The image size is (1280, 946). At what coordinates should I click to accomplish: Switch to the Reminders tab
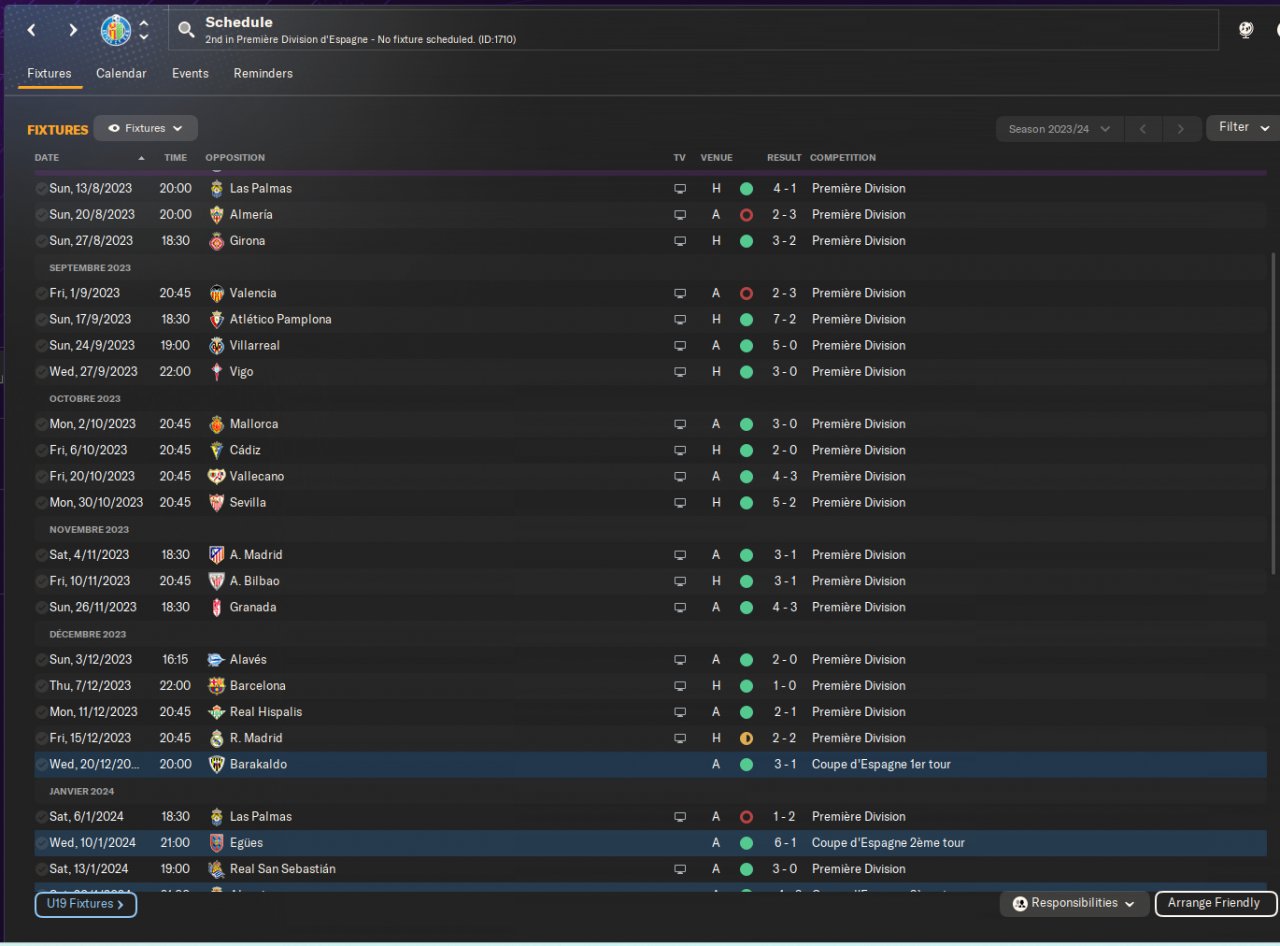[x=263, y=74]
